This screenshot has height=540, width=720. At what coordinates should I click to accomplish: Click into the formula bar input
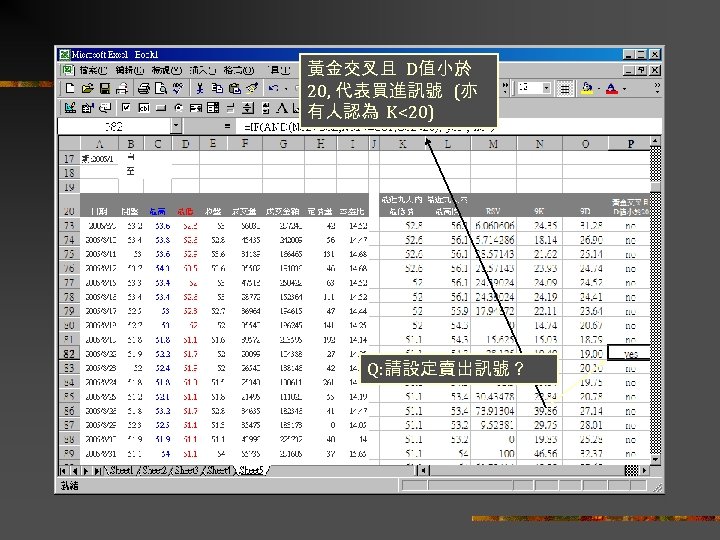pos(450,126)
